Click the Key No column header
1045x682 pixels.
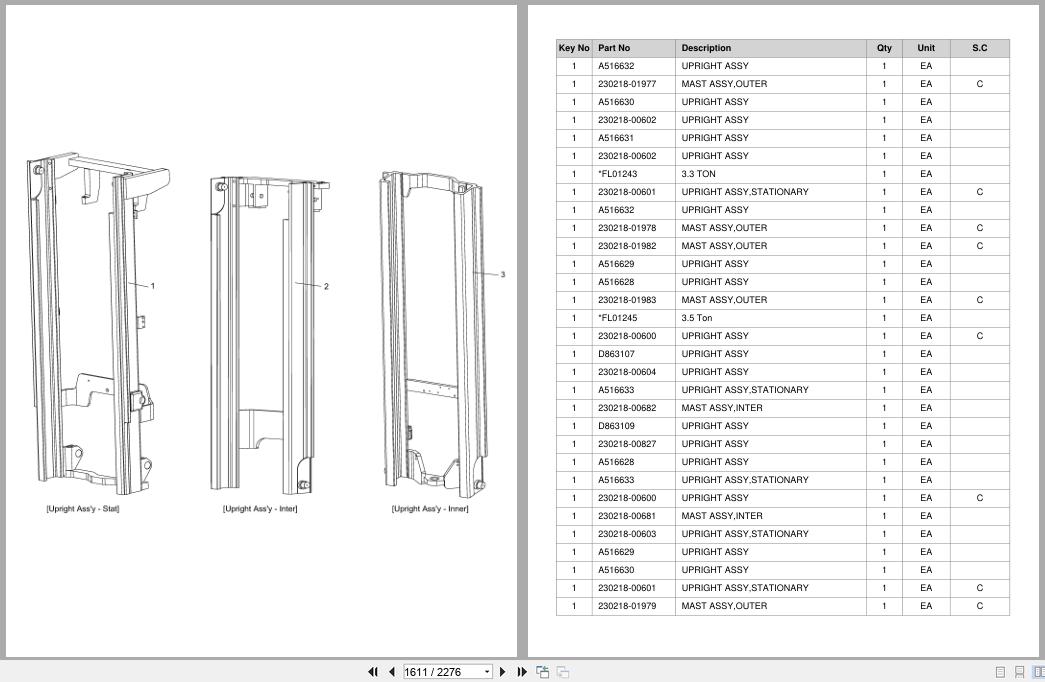[574, 48]
